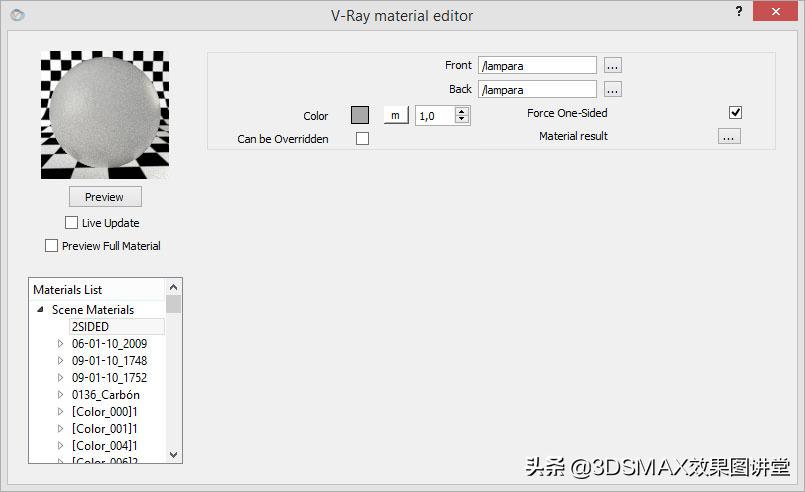Toggle the Can be Overridden checkbox
Screen dimensions: 805x492
point(362,139)
